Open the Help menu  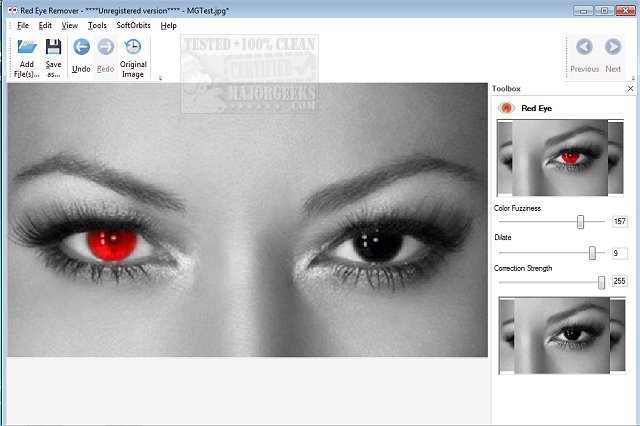[168, 26]
